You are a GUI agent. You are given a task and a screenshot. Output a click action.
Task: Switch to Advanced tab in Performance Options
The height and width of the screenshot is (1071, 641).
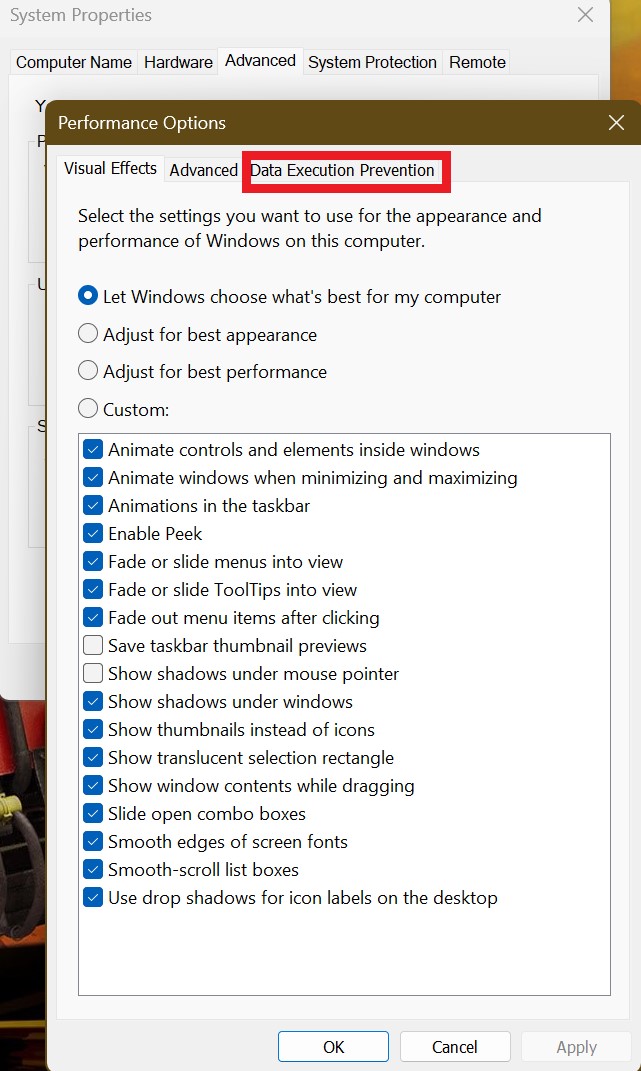click(x=203, y=170)
